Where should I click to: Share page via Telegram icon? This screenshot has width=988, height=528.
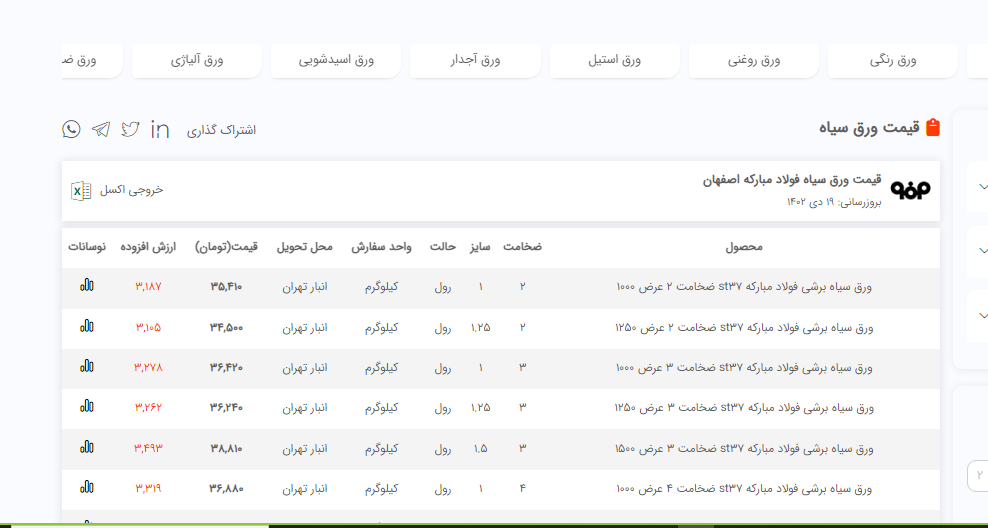coord(101,129)
